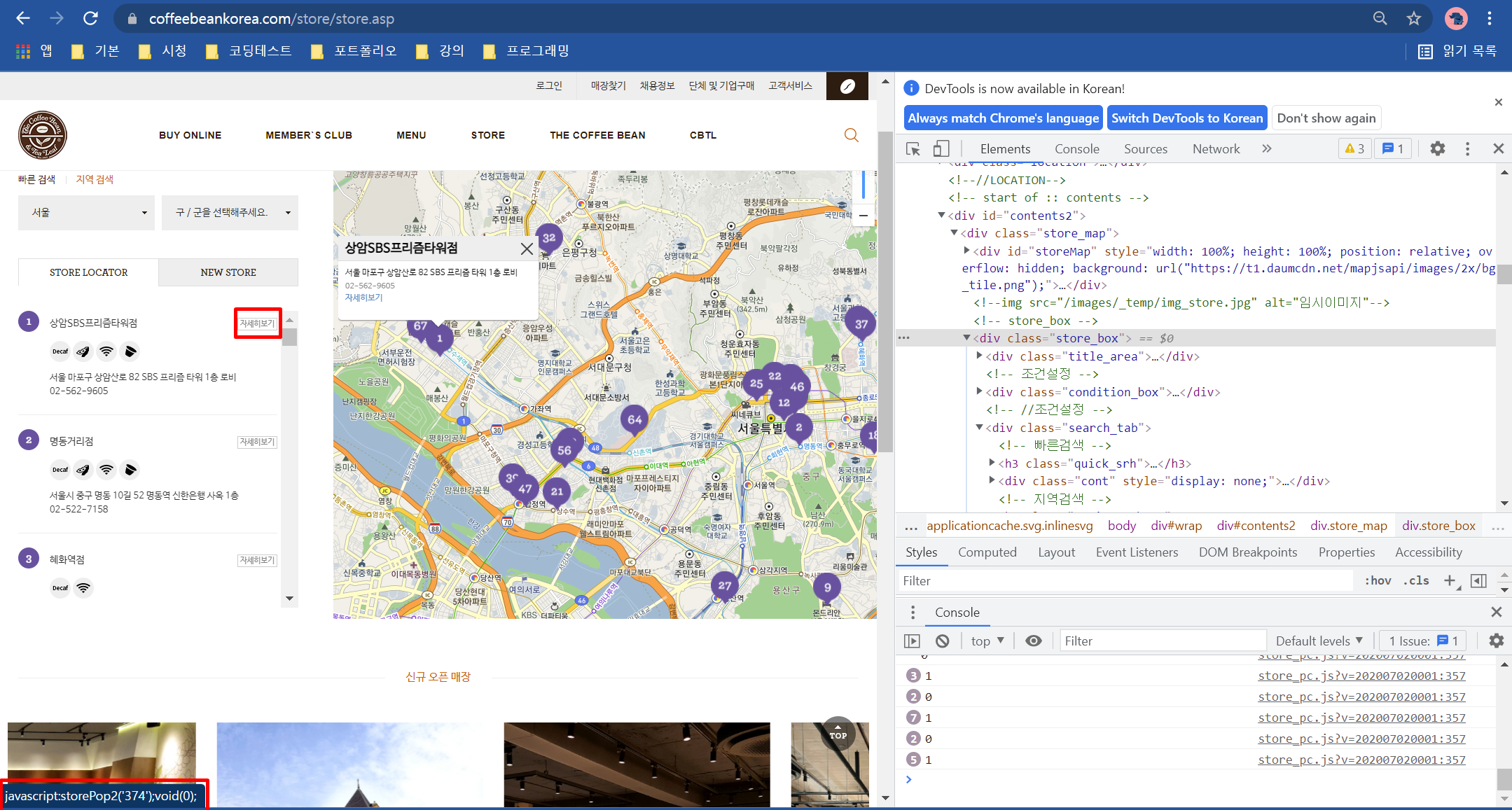Image resolution: width=1512 pixels, height=810 pixels.
Task: Switch to the NEW STORE tab
Action: 228,272
